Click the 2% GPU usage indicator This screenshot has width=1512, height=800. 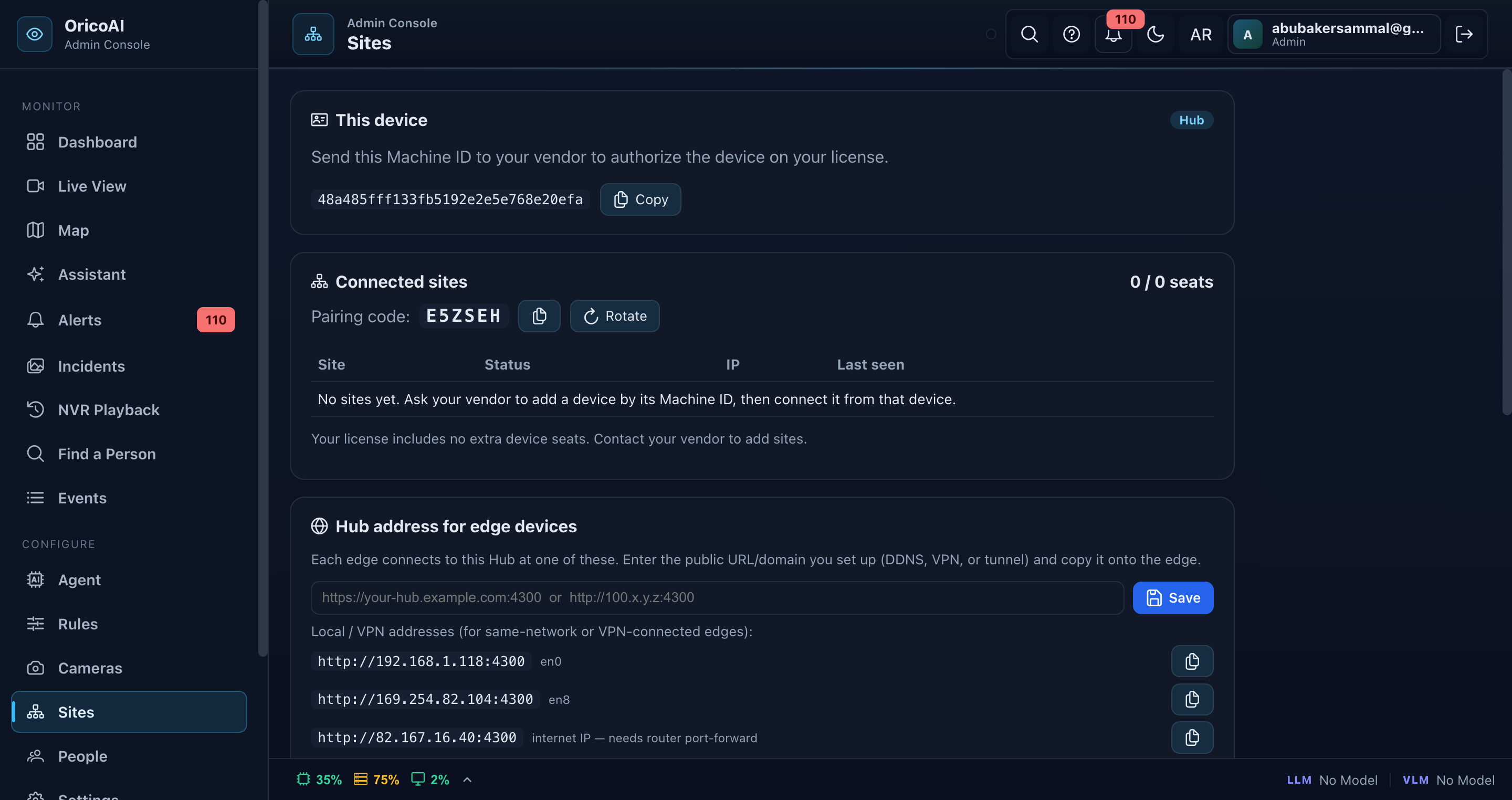click(x=430, y=780)
